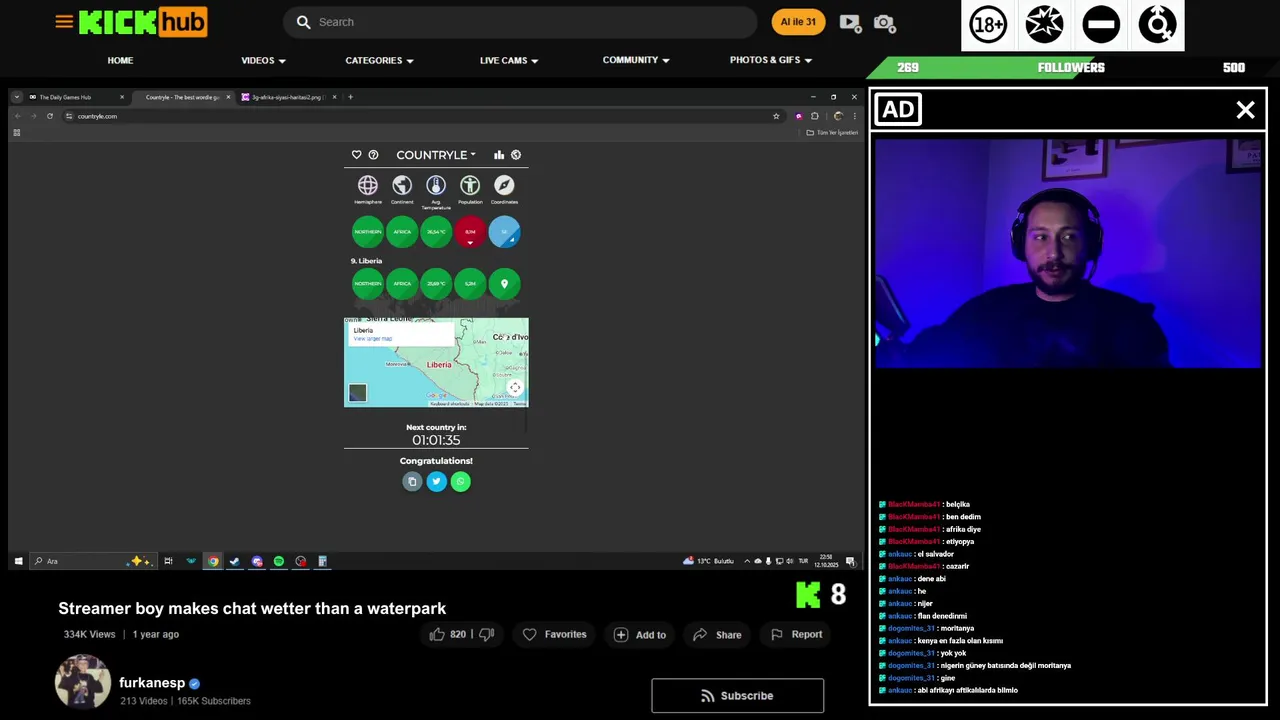Screen dimensions: 1280x720
Task: Open the Countryle help question mark
Action: (x=373, y=155)
